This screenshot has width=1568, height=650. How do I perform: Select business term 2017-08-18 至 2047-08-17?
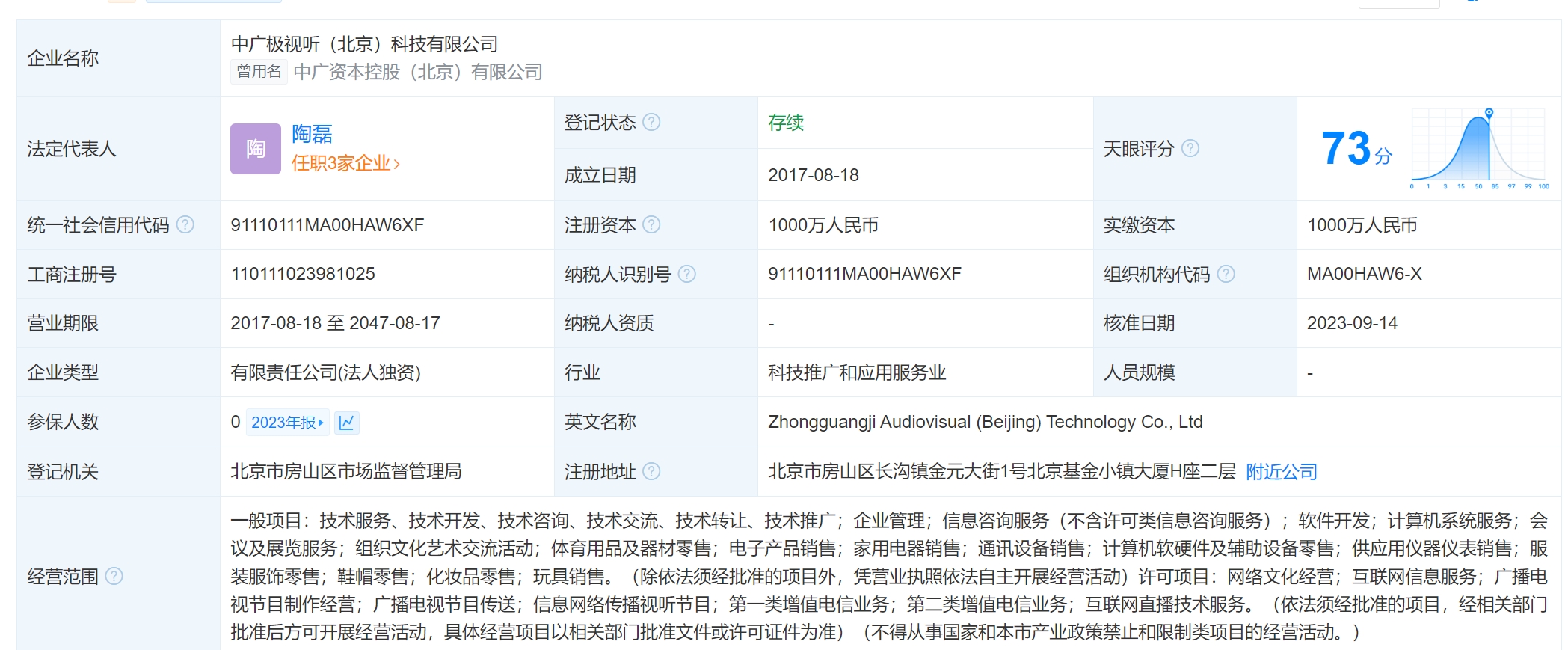[335, 323]
